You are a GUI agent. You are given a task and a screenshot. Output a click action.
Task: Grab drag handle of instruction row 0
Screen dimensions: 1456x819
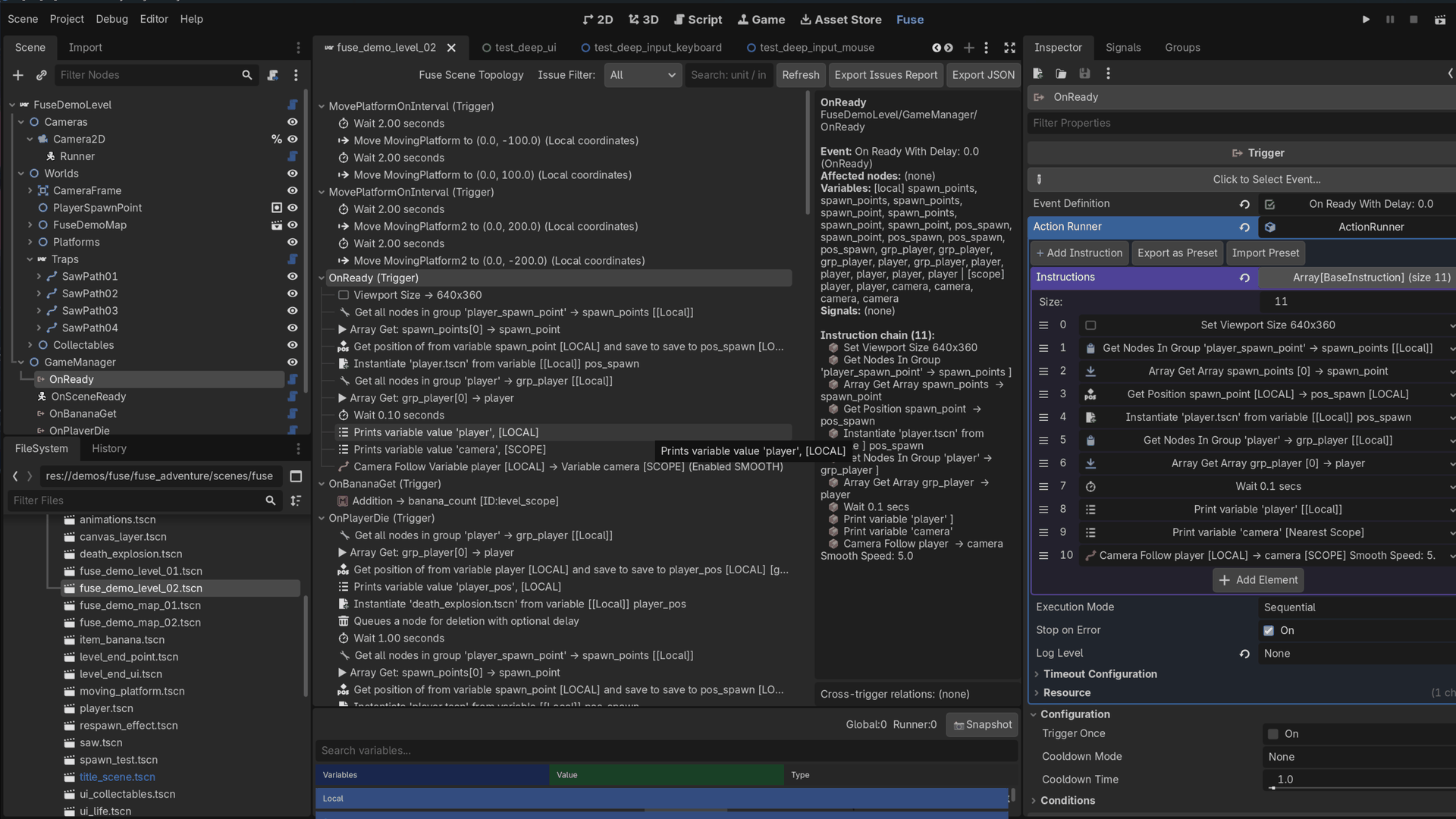[1043, 325]
